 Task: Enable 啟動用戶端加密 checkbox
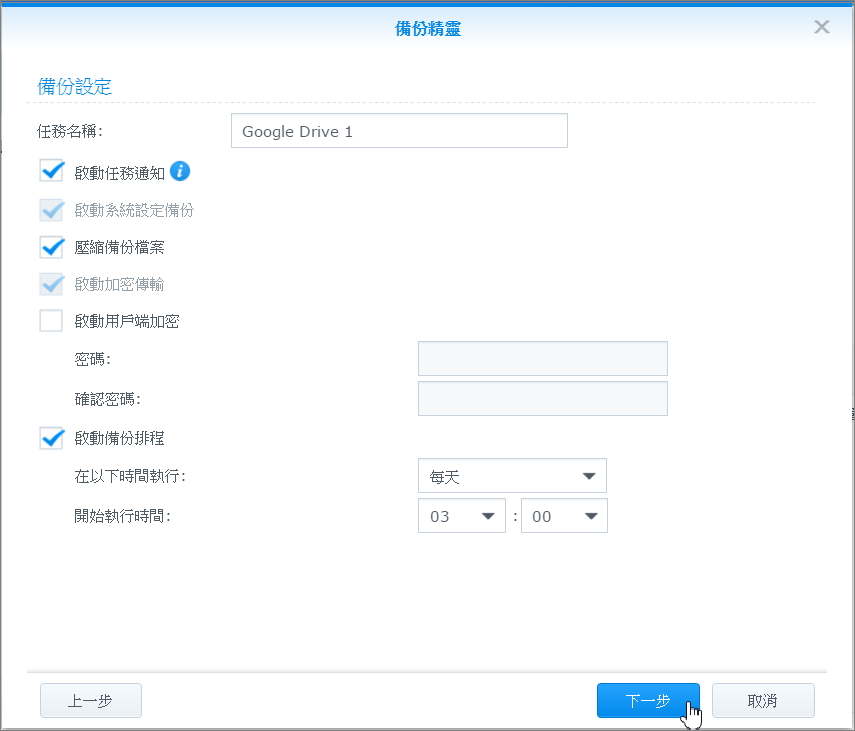(51, 321)
